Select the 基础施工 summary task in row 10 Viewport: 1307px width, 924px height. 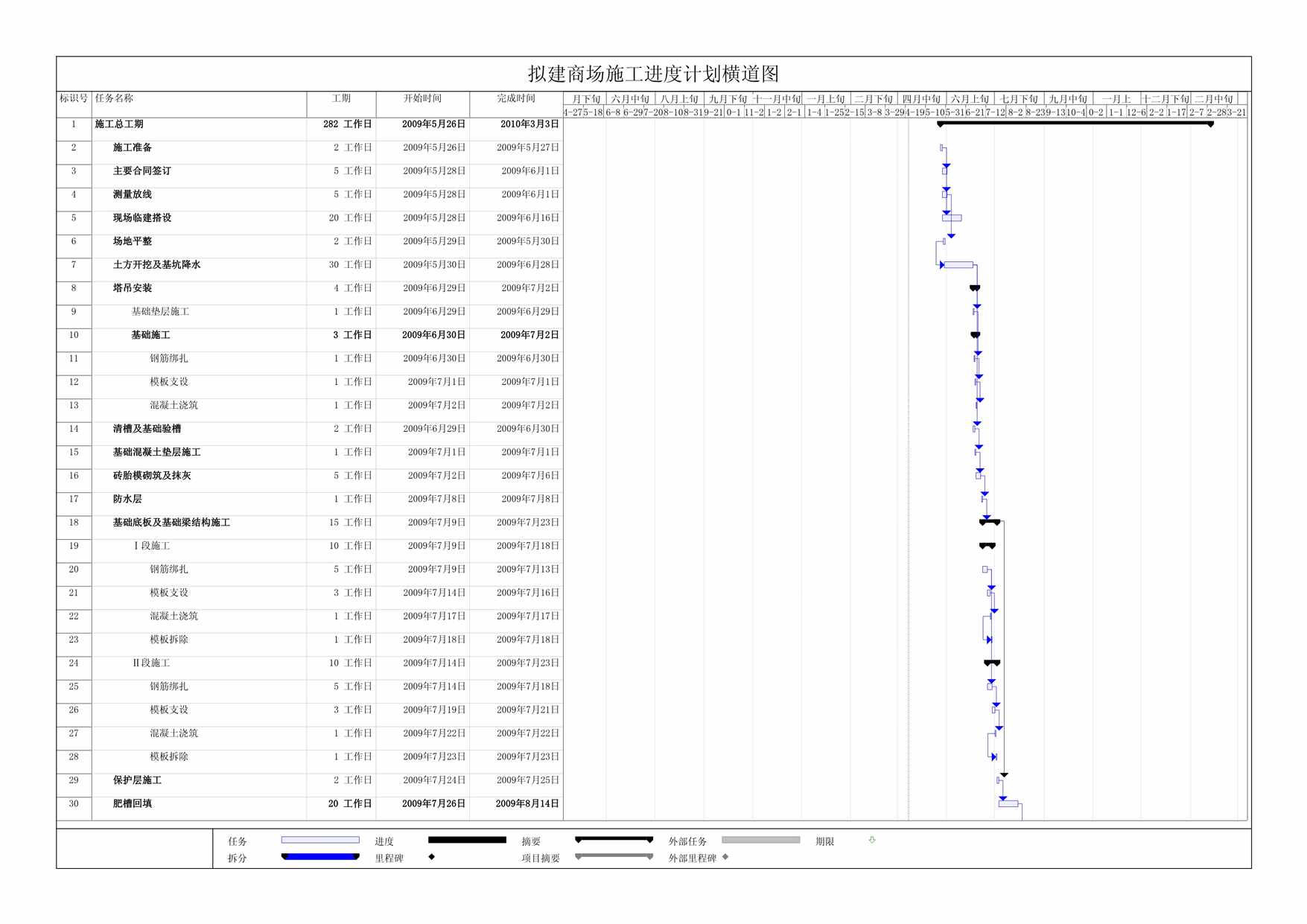(x=150, y=335)
